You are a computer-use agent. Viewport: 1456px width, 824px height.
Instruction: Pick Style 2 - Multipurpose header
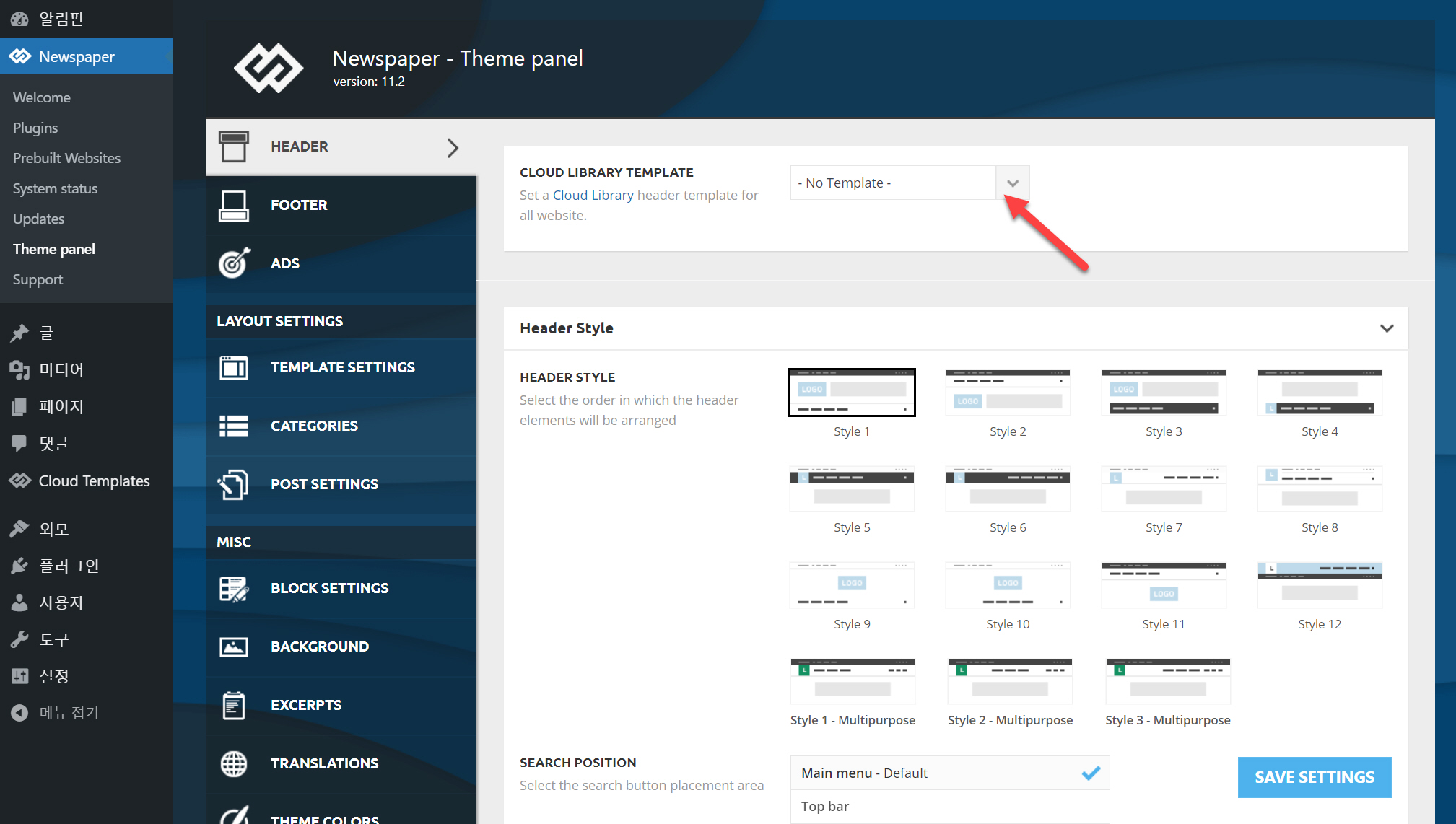[1009, 682]
